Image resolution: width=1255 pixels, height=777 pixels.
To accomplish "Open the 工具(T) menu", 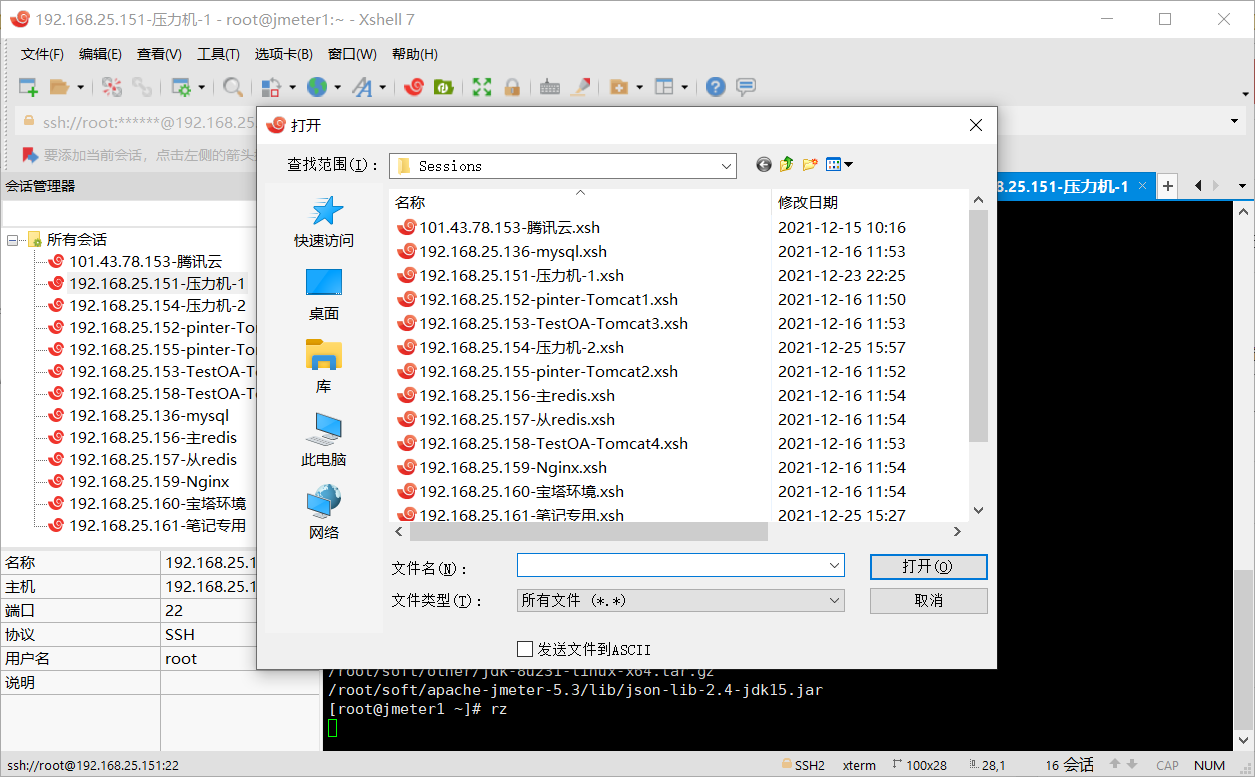I will (218, 54).
